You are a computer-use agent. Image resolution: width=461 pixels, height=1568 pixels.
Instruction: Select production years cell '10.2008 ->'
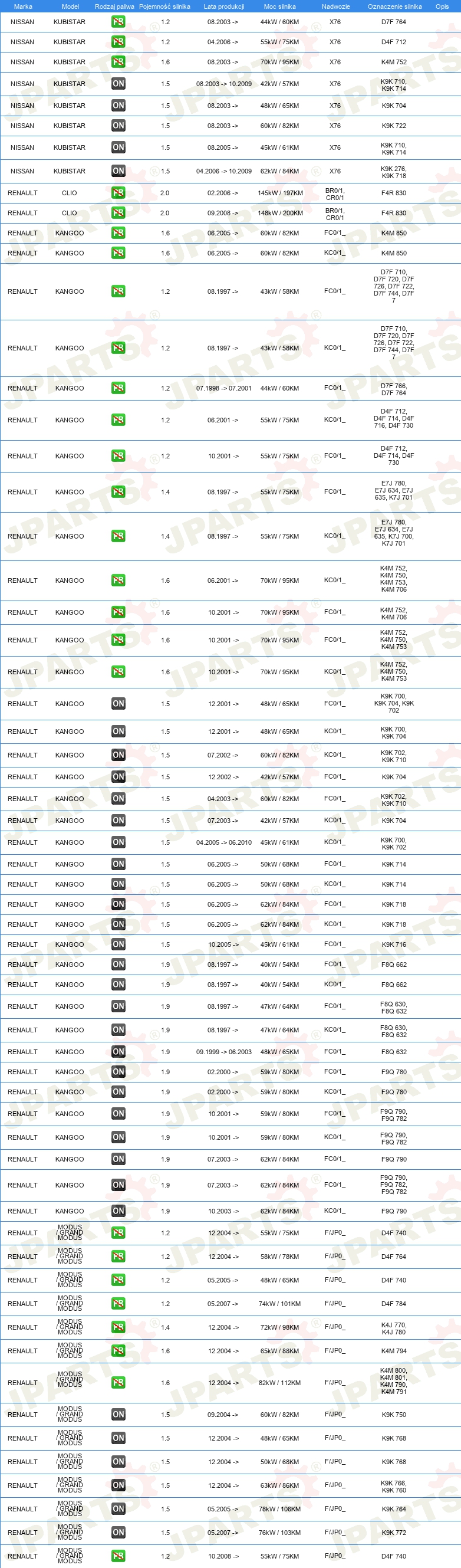pos(223,1557)
